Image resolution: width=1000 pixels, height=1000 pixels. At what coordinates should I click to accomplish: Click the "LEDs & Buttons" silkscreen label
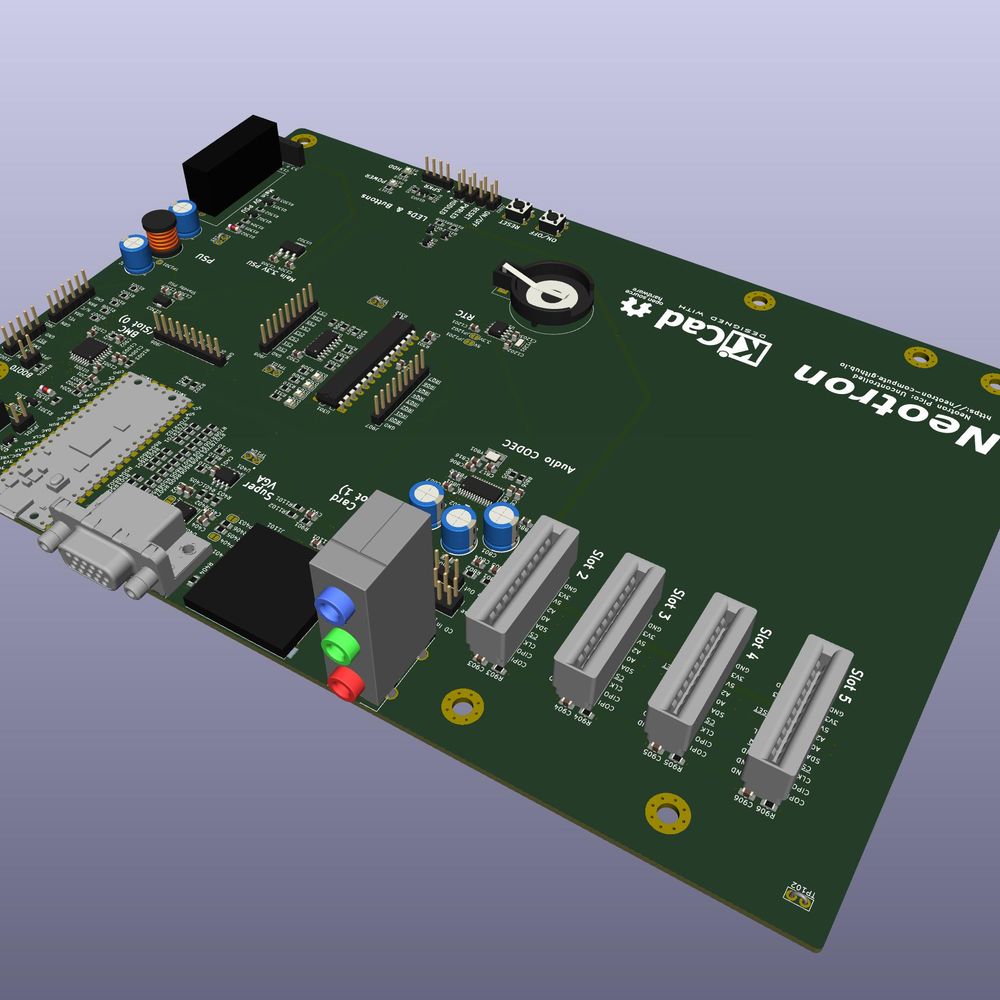[x=394, y=207]
